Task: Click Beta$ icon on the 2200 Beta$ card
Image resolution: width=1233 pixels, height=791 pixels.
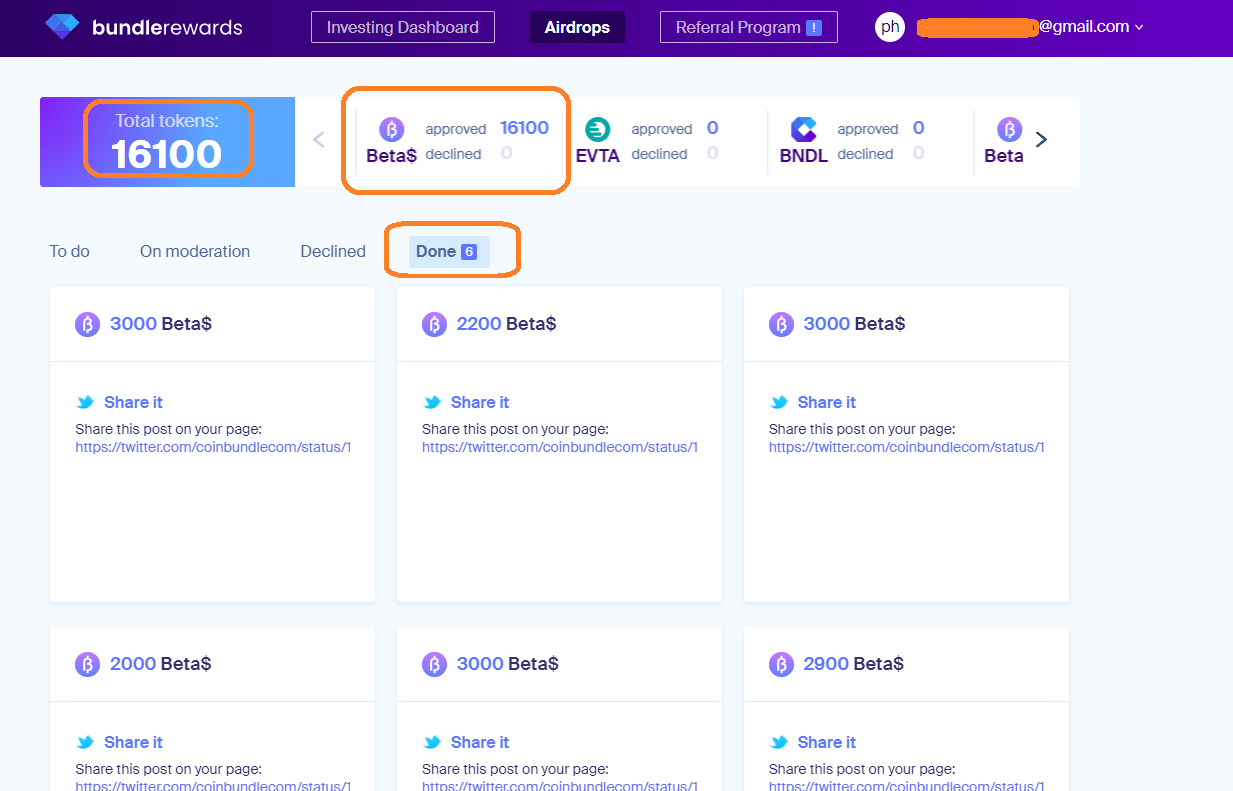Action: tap(434, 324)
